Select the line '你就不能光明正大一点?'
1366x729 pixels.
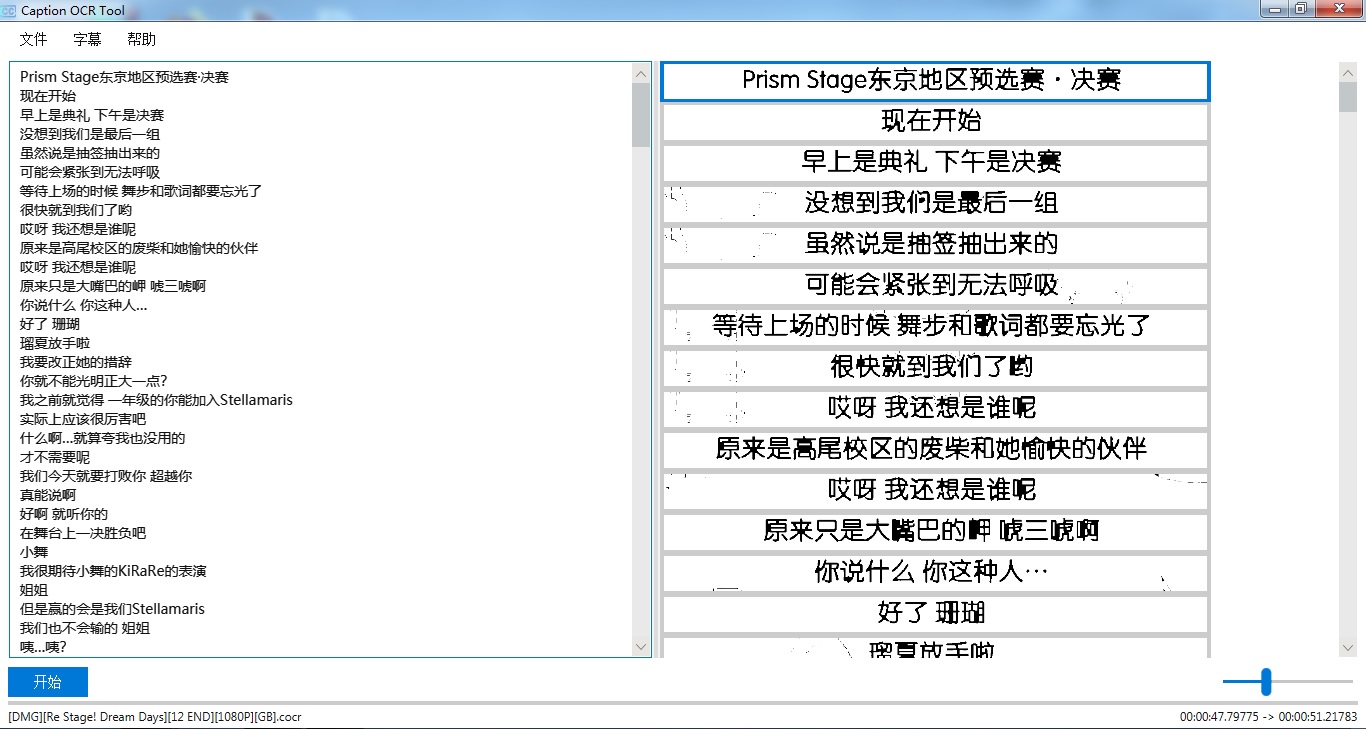pyautogui.click(x=94, y=381)
